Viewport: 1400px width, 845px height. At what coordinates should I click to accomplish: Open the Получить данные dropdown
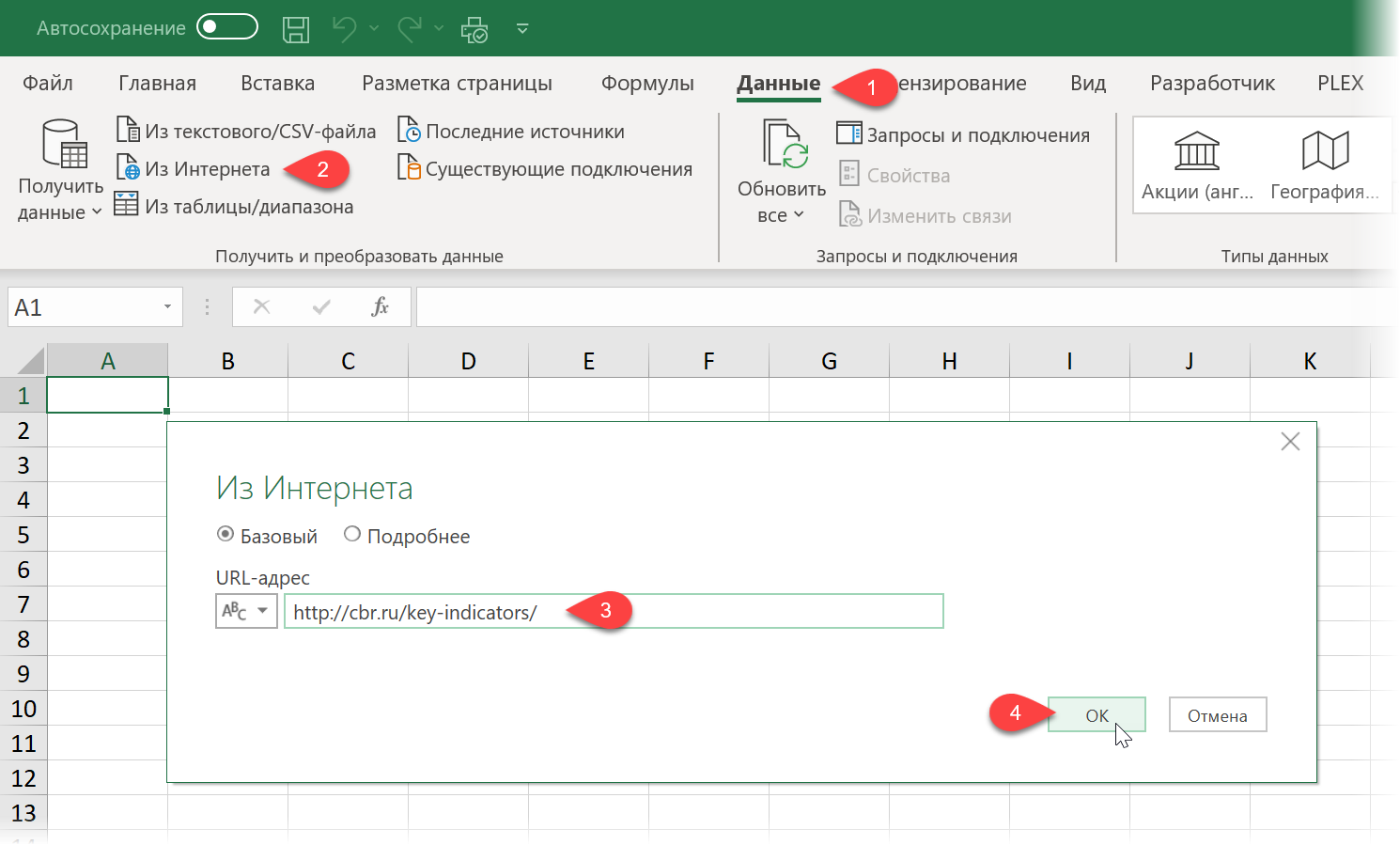[x=60, y=169]
